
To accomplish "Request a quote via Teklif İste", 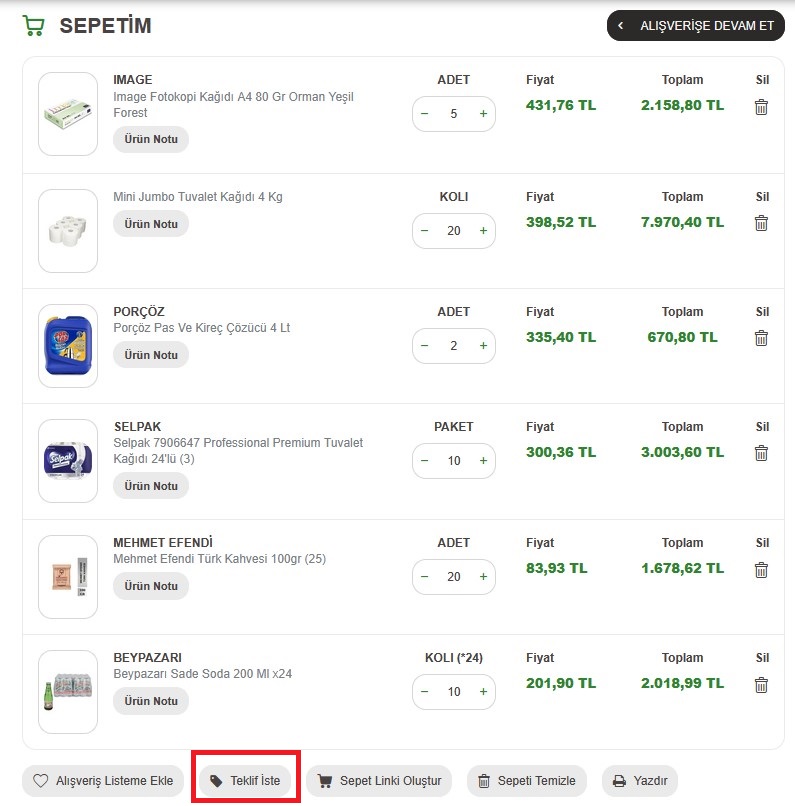I will [x=246, y=781].
